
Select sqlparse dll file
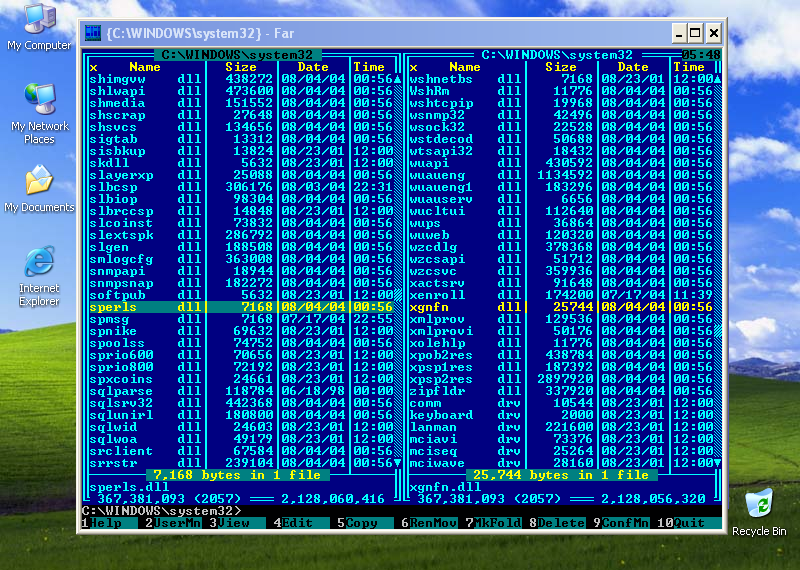241,391
